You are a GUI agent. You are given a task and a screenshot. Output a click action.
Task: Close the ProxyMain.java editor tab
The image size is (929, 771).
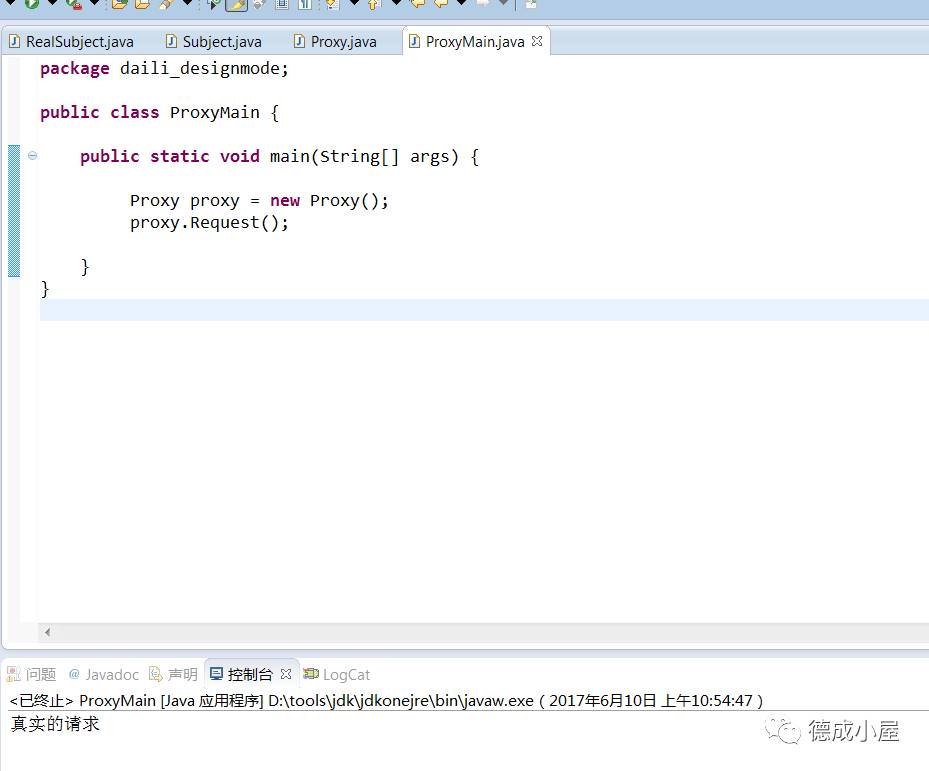point(537,41)
